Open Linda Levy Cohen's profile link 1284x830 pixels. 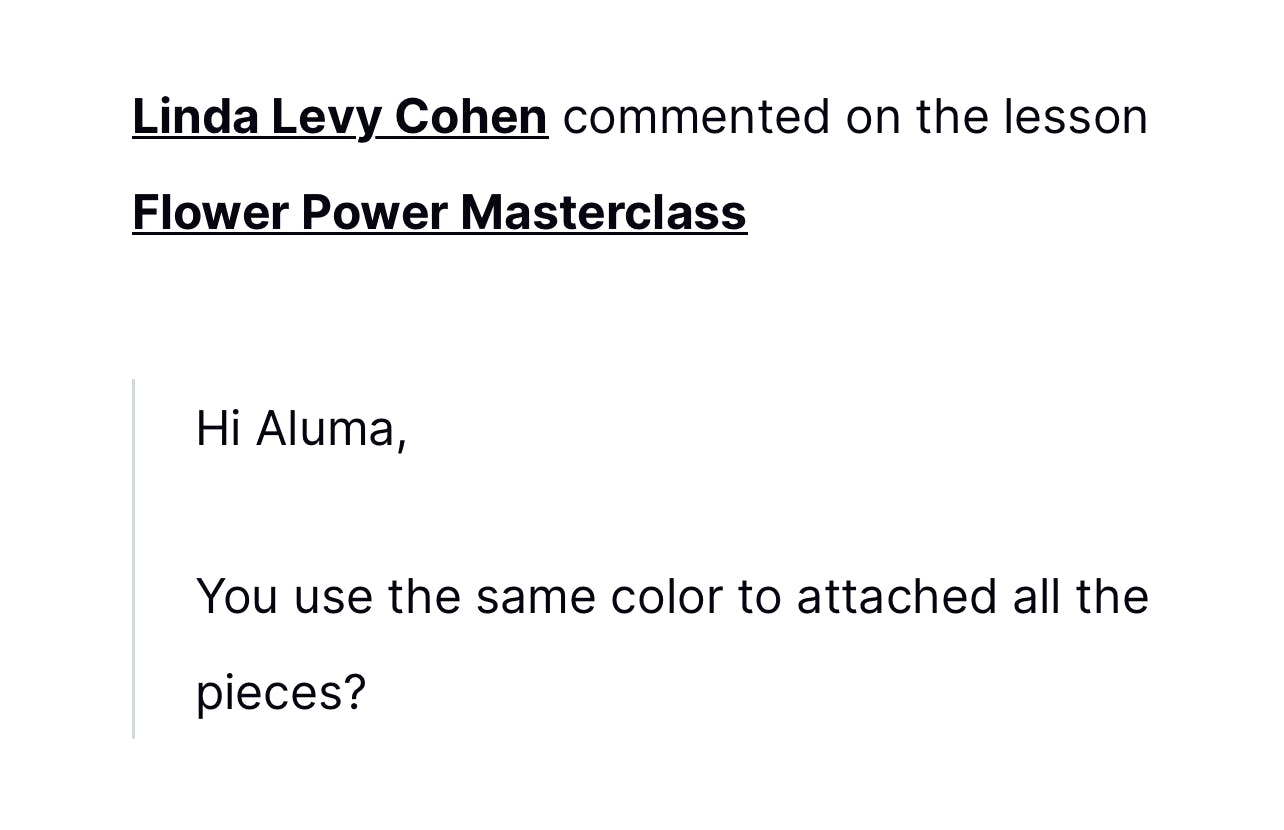point(339,117)
